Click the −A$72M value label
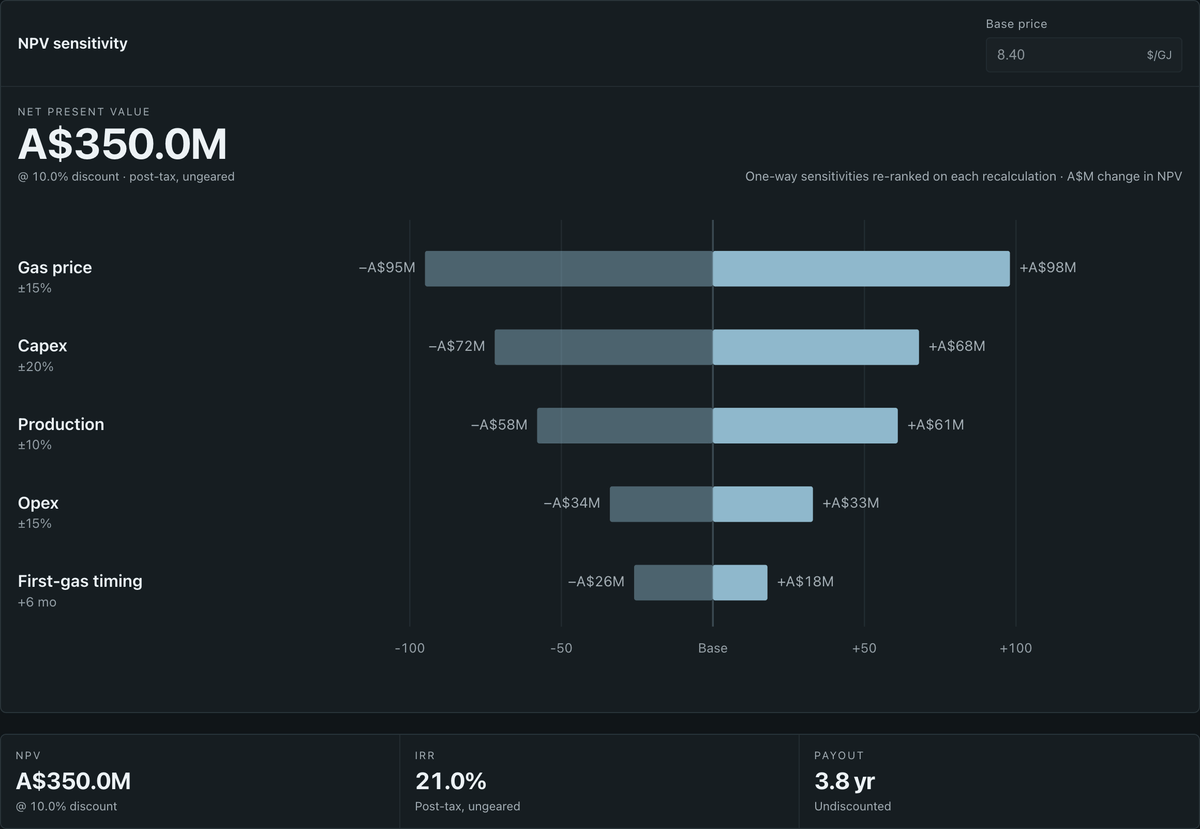 457,347
